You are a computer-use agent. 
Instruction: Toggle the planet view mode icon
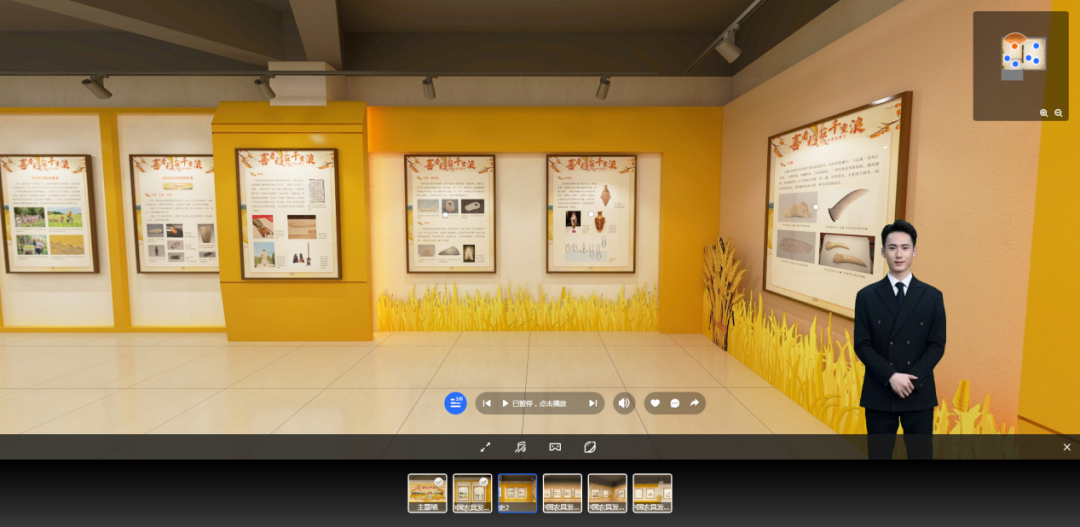[590, 447]
